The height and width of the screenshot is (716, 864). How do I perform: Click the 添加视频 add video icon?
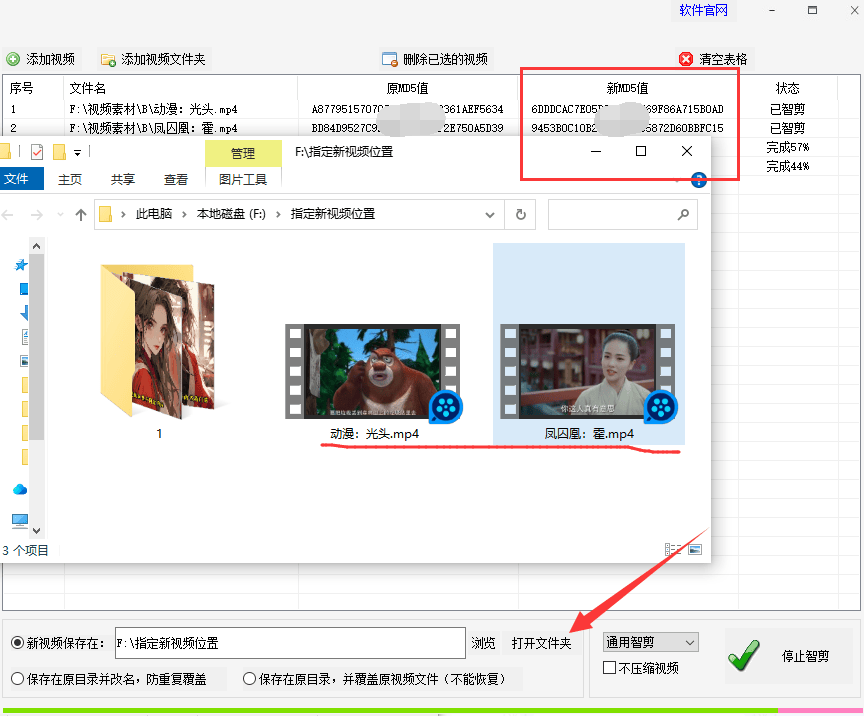point(13,59)
